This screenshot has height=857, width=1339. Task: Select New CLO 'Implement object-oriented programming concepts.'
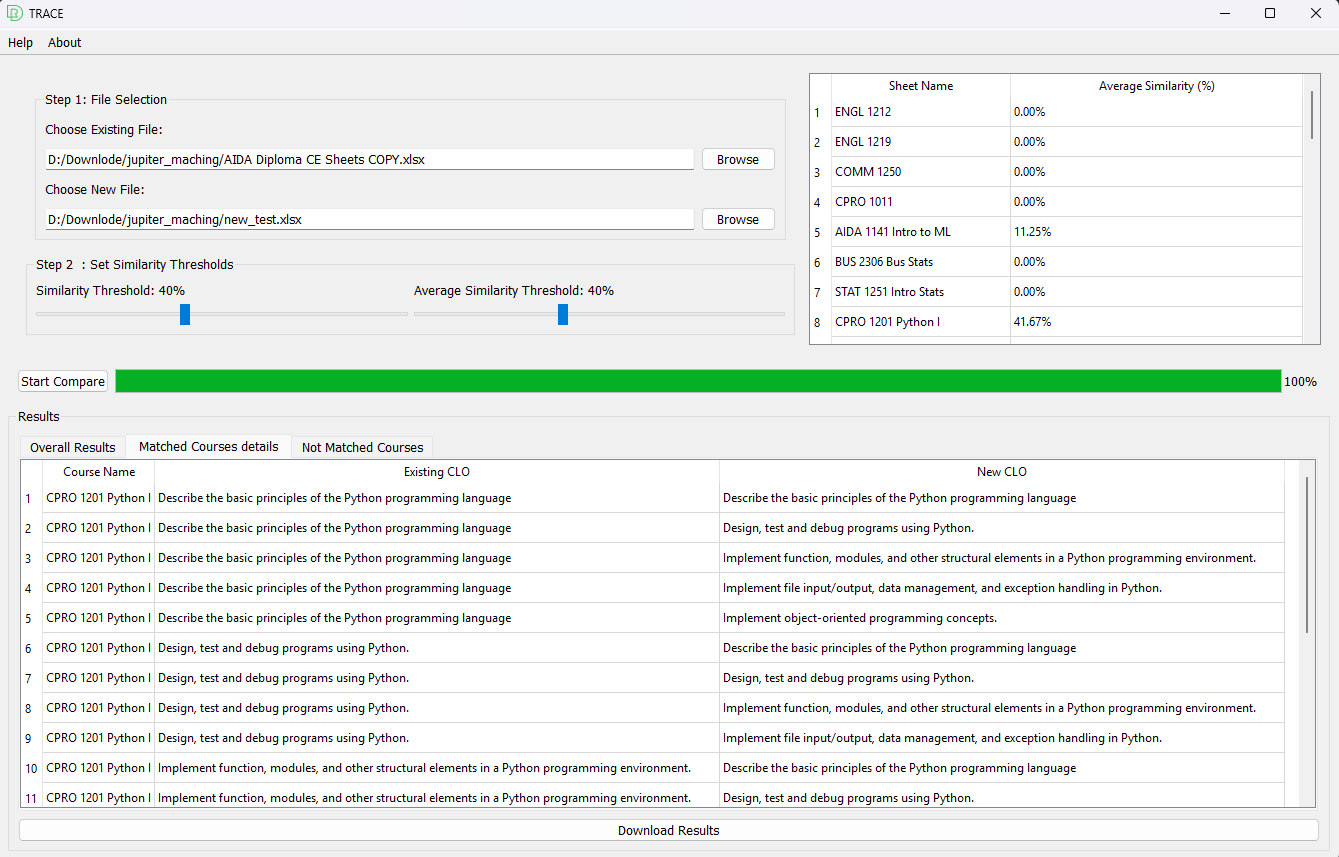tap(1002, 618)
